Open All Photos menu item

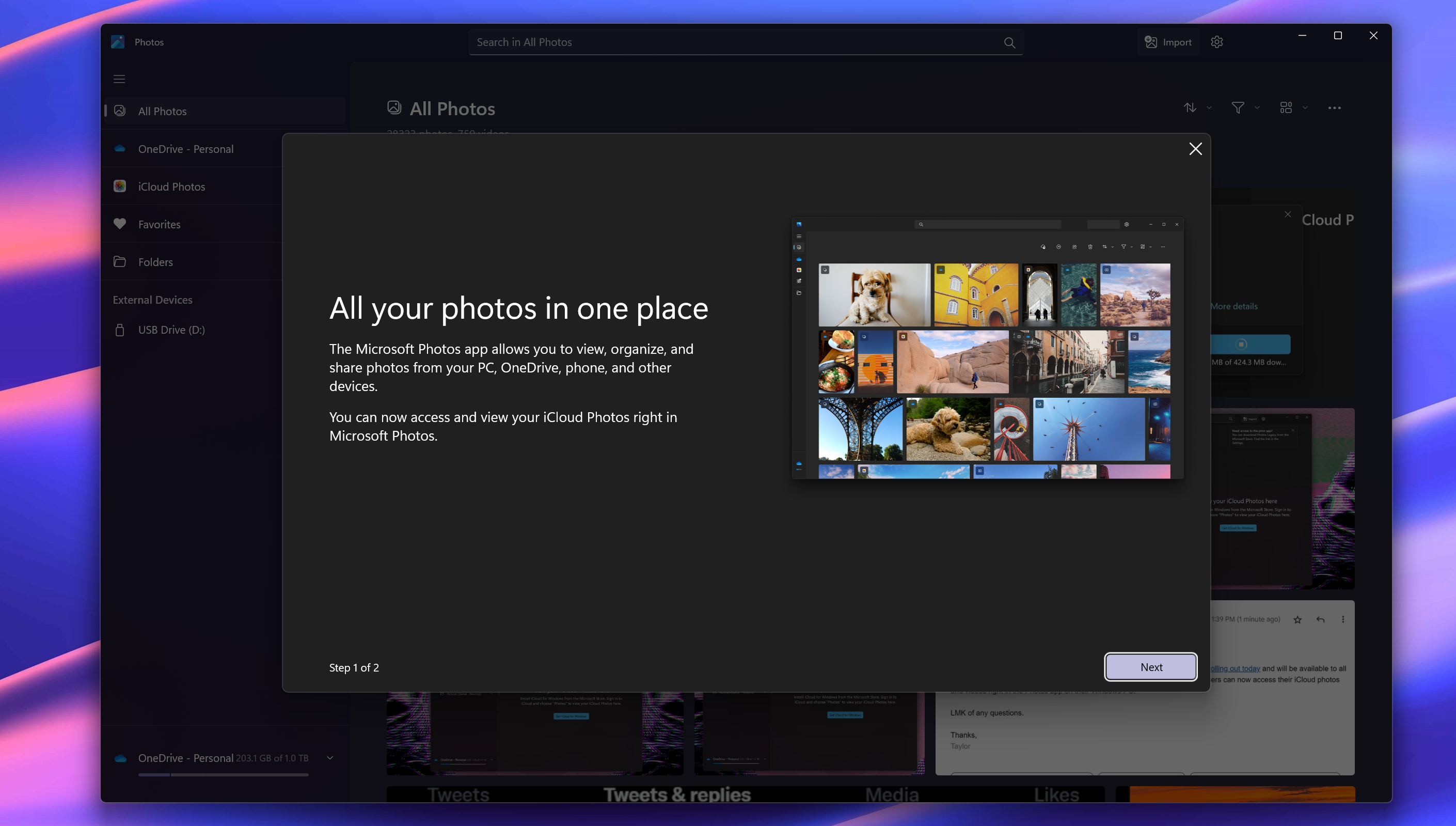pos(162,111)
